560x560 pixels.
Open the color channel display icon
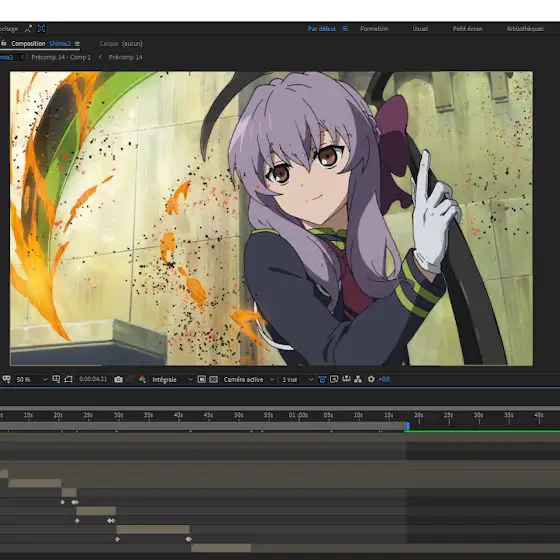pos(142,379)
